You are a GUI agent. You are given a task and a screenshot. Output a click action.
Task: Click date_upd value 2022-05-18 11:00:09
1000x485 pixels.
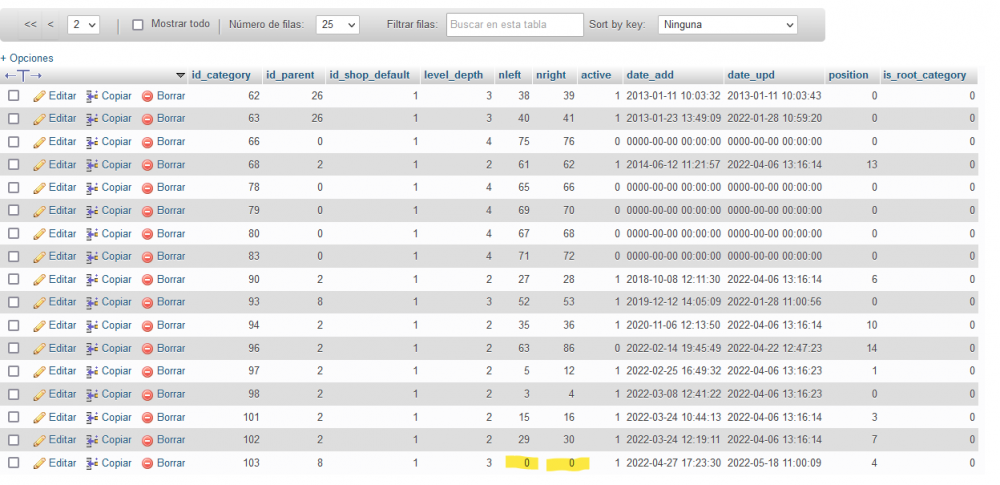click(774, 463)
